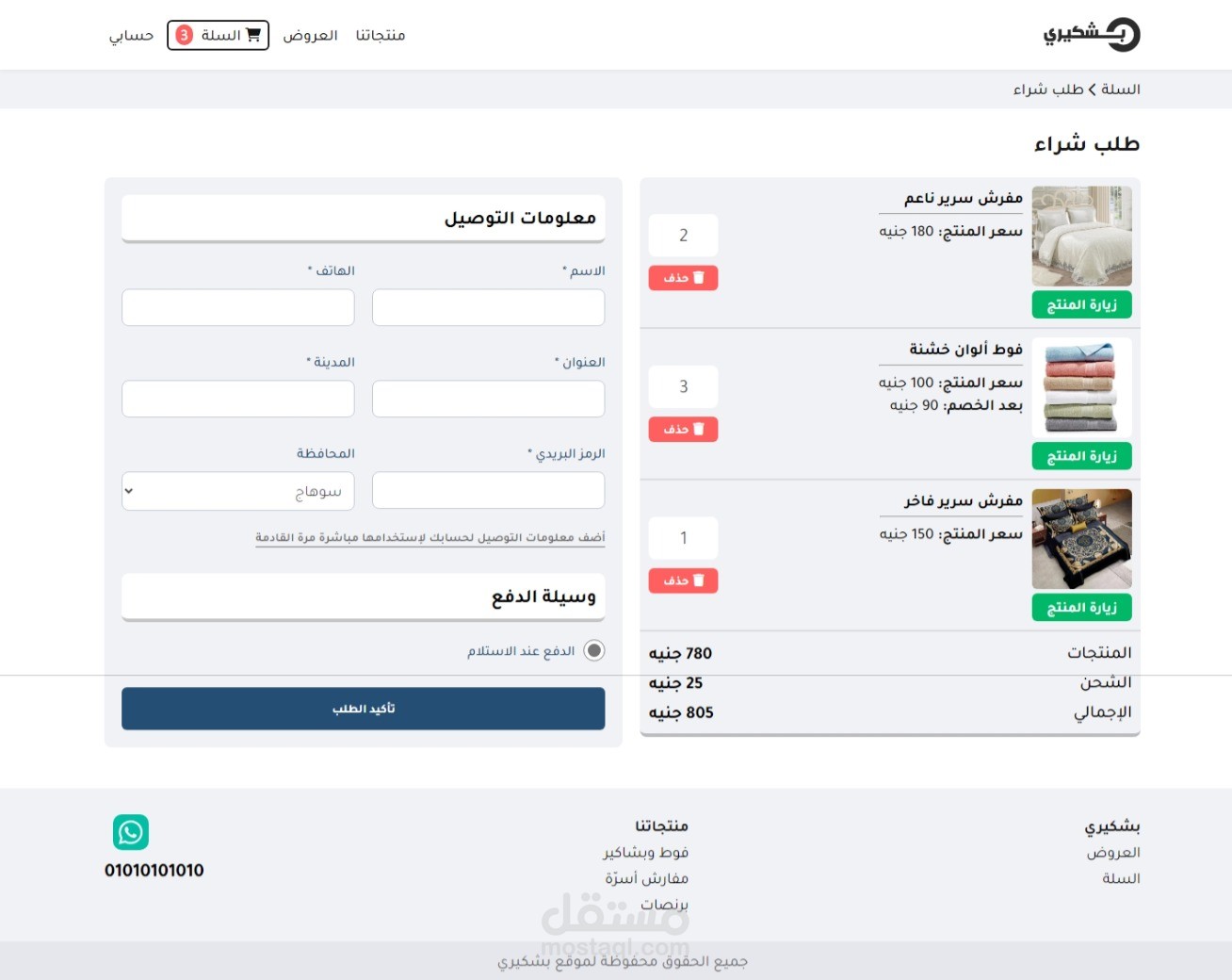The height and width of the screenshot is (980, 1232).
Task: Click the price text 150 جنيه
Action: point(907,533)
